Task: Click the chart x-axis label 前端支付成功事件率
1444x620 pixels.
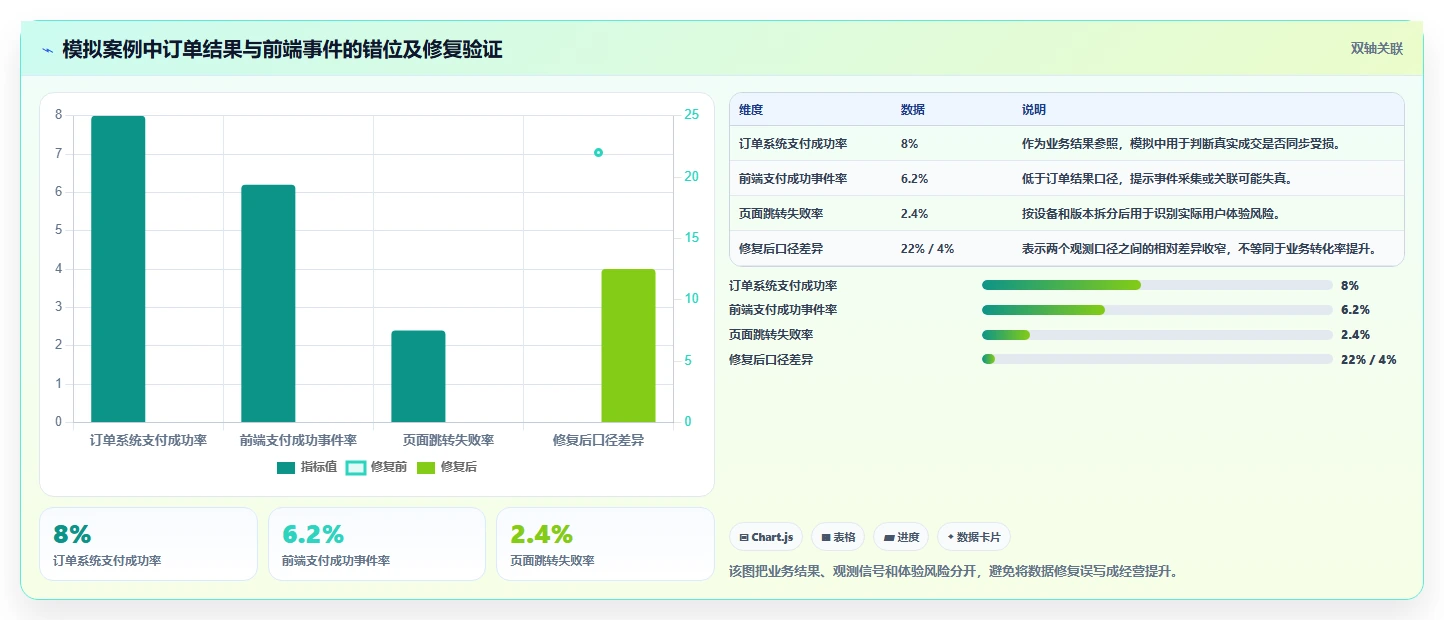Action: 298,440
